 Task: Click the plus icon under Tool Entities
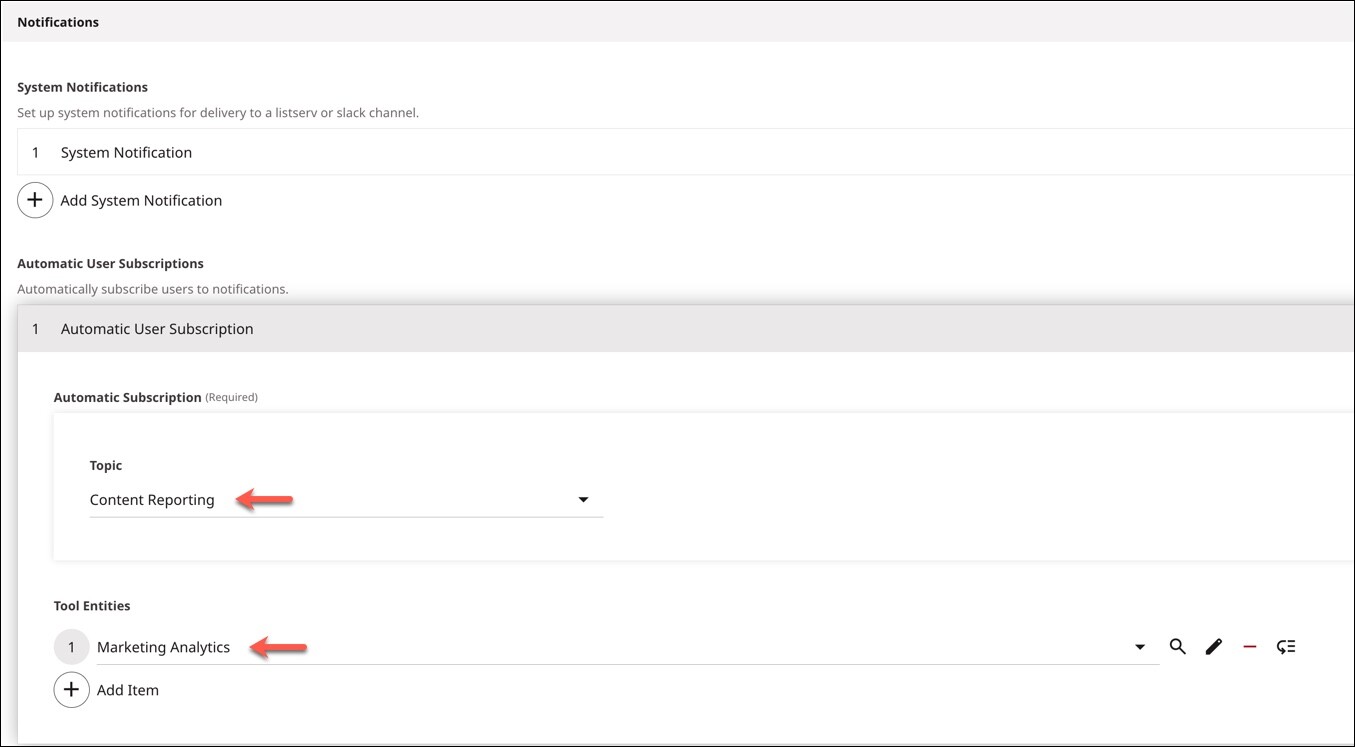(70, 689)
